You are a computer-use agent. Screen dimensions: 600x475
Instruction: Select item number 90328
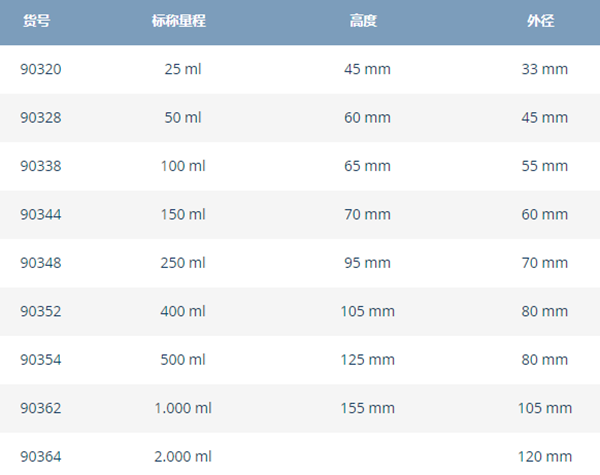click(x=41, y=118)
